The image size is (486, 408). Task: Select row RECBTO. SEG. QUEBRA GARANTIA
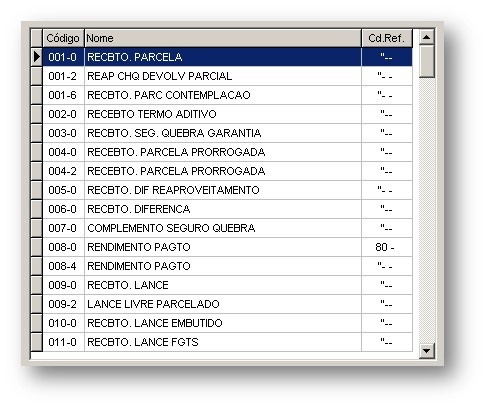coord(228,133)
